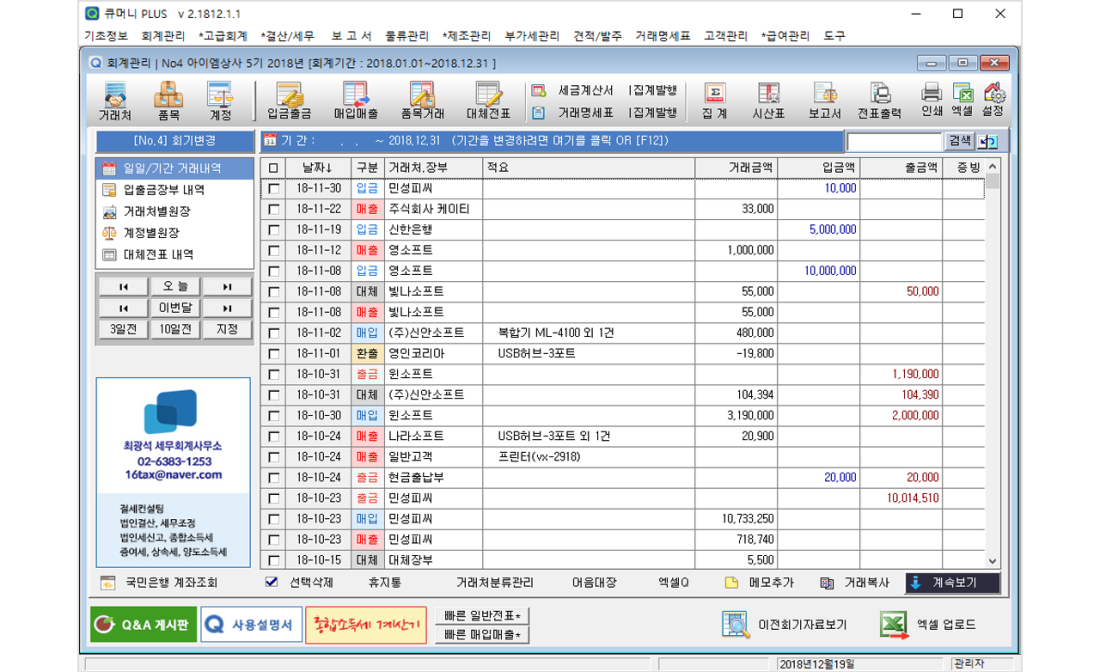
Task: Click the tax office advertisement banner
Action: click(173, 472)
